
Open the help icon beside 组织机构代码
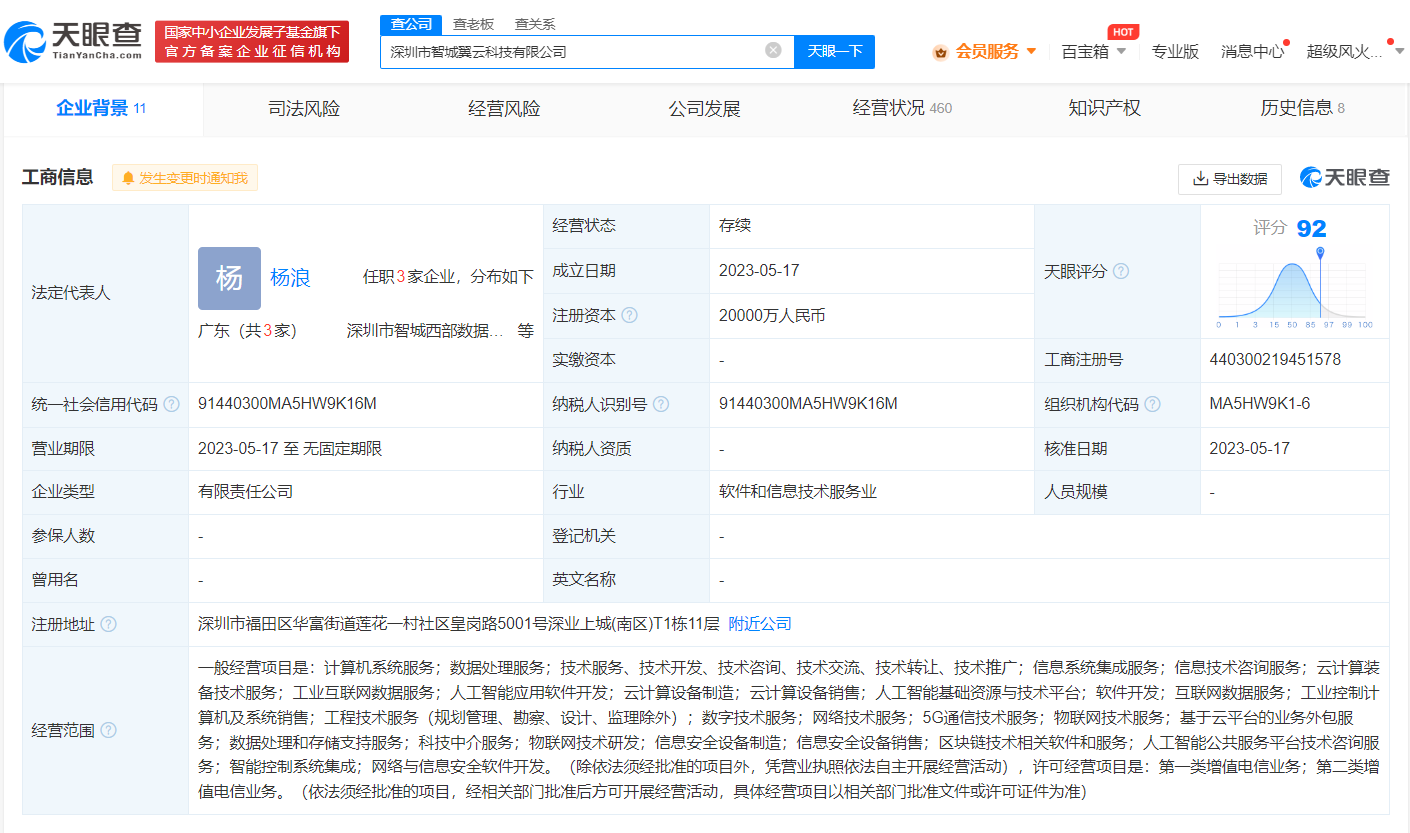[x=1152, y=404]
